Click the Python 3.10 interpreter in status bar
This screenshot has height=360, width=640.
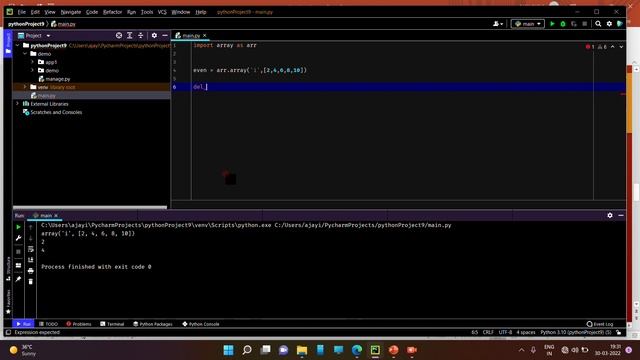[576, 332]
